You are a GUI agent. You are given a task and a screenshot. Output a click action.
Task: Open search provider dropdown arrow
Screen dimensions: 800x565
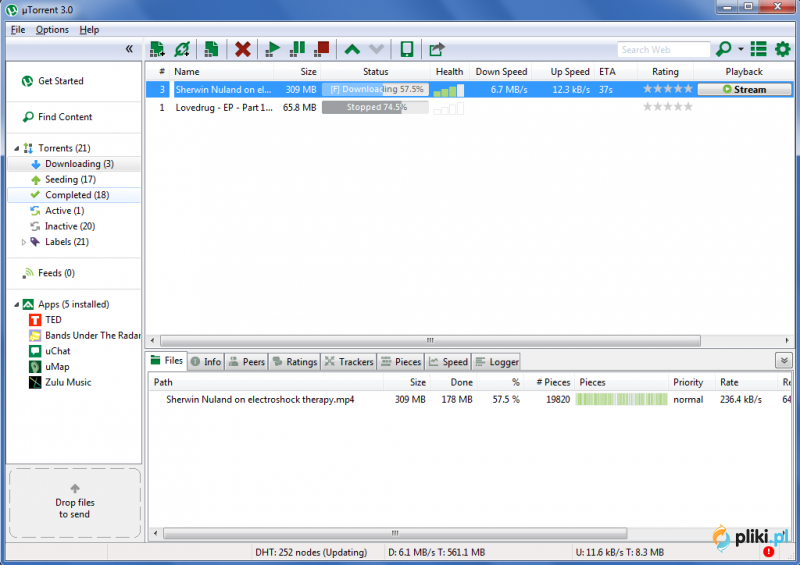tap(741, 50)
